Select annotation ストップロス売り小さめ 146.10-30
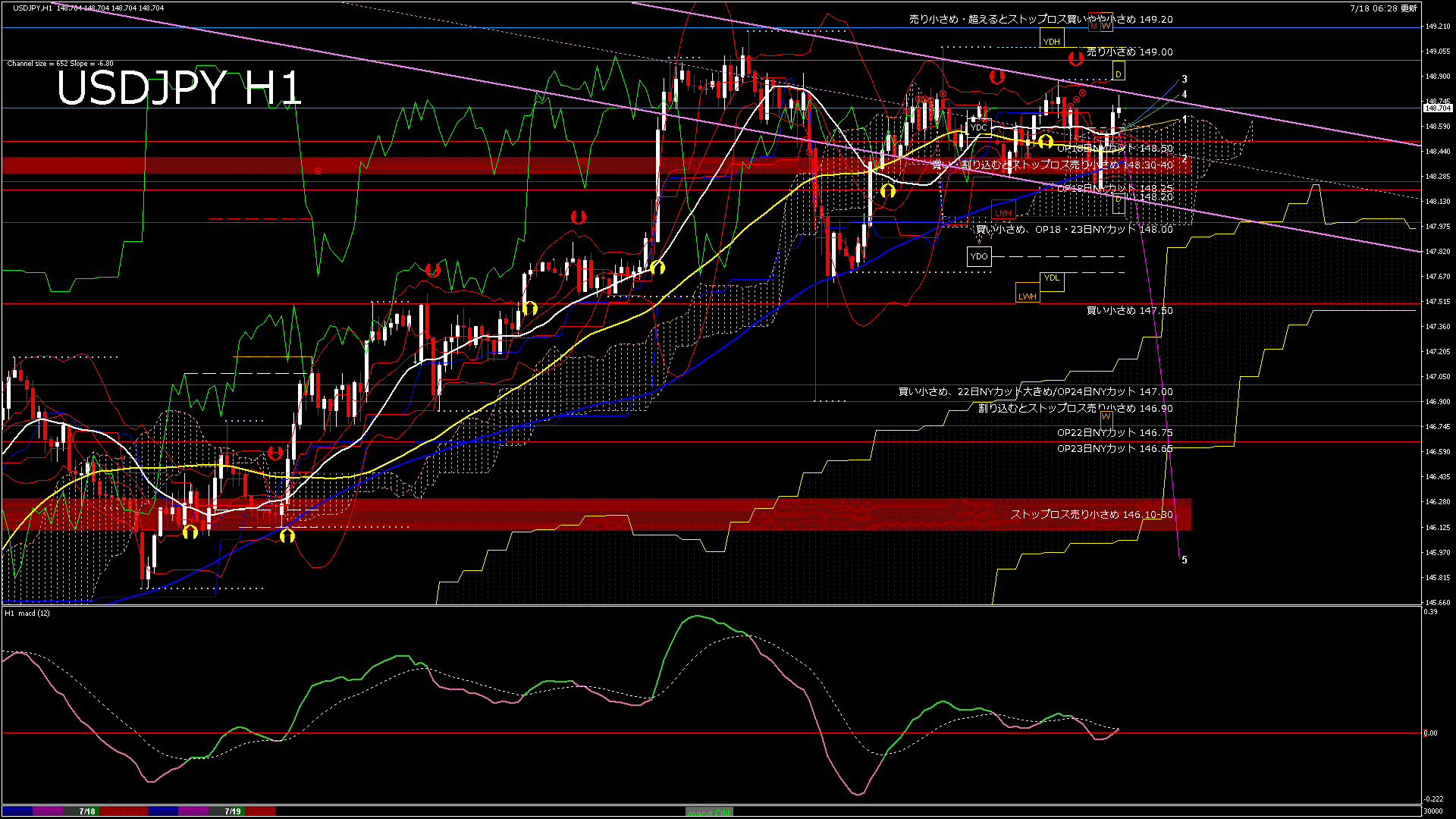 pos(1091,514)
